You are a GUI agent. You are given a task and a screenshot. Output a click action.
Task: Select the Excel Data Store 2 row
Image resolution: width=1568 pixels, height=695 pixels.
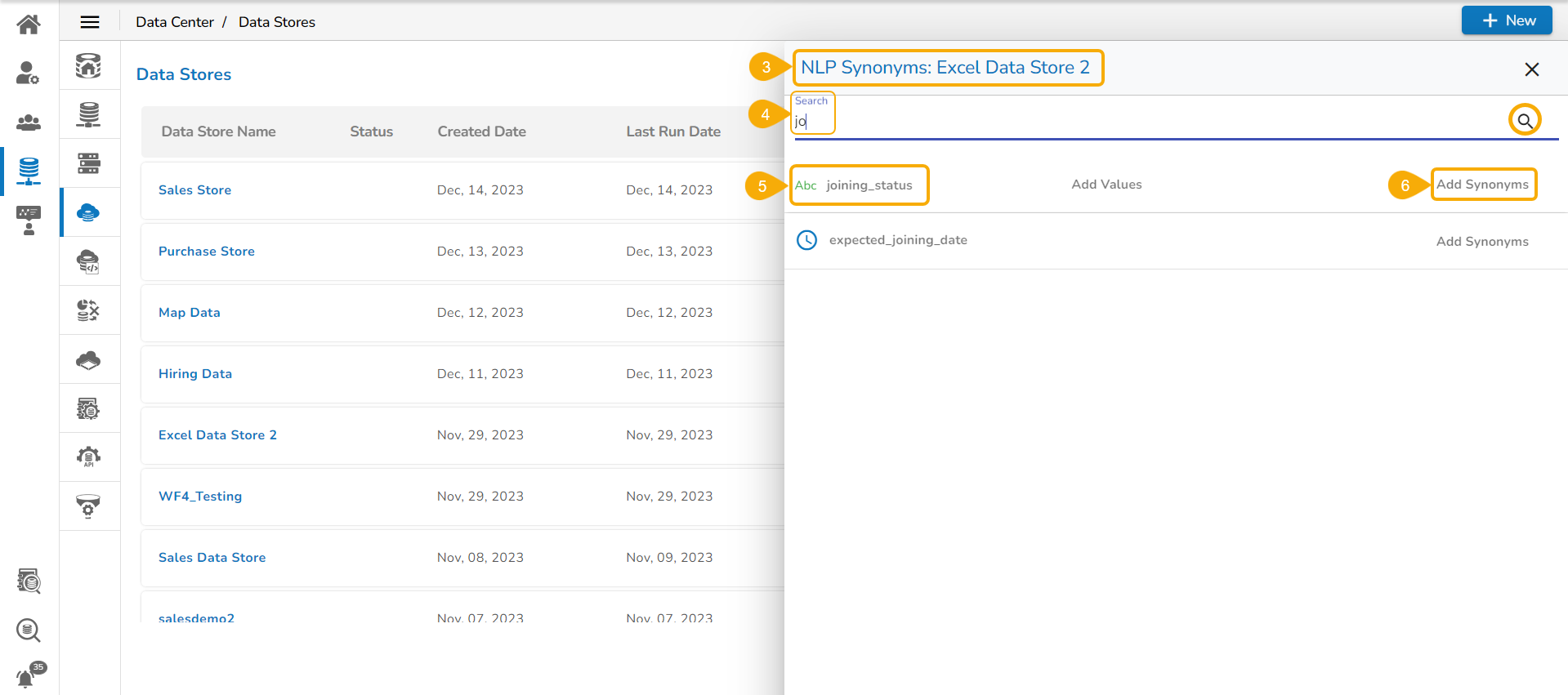(217, 435)
